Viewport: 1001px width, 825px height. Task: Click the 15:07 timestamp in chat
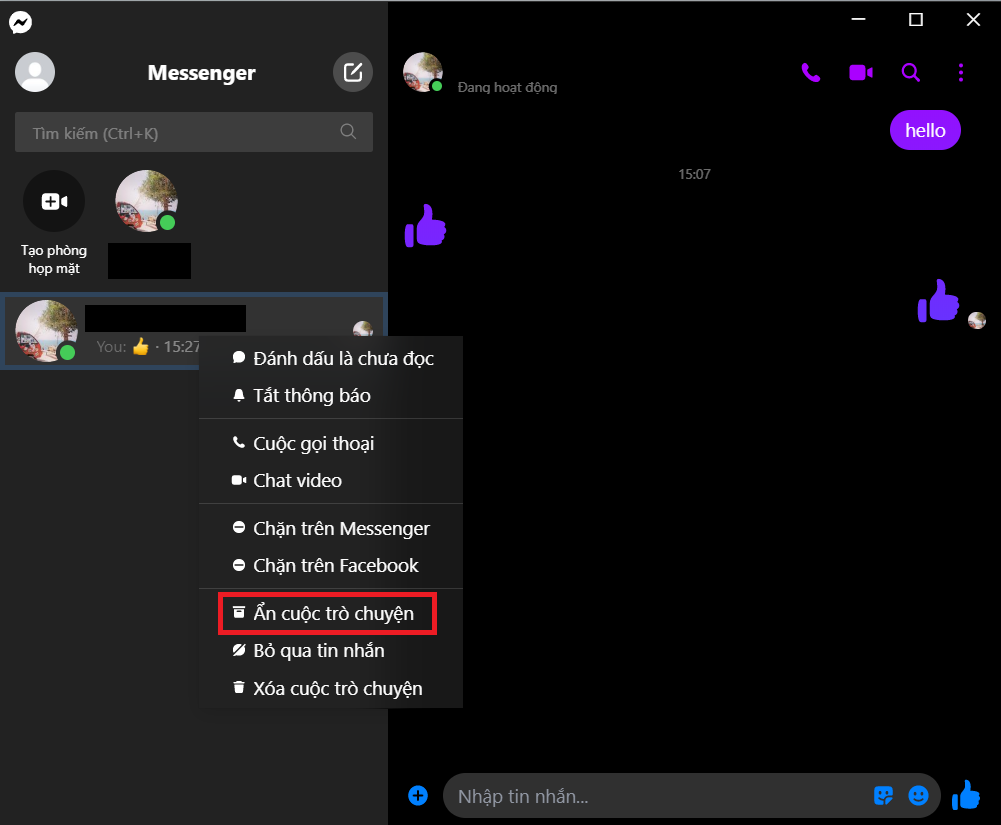click(x=694, y=174)
